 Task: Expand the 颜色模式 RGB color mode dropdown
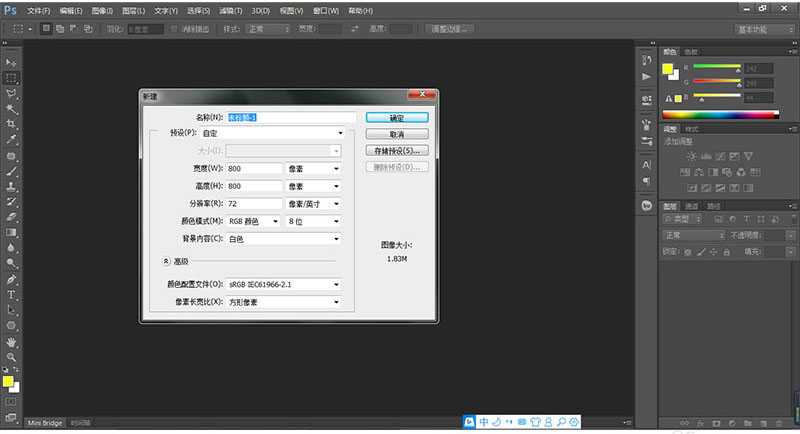click(x=254, y=221)
